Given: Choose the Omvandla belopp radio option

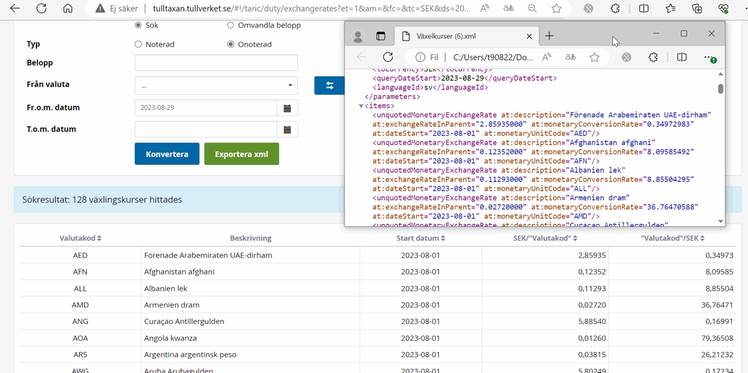Looking at the screenshot, I should click(x=231, y=25).
